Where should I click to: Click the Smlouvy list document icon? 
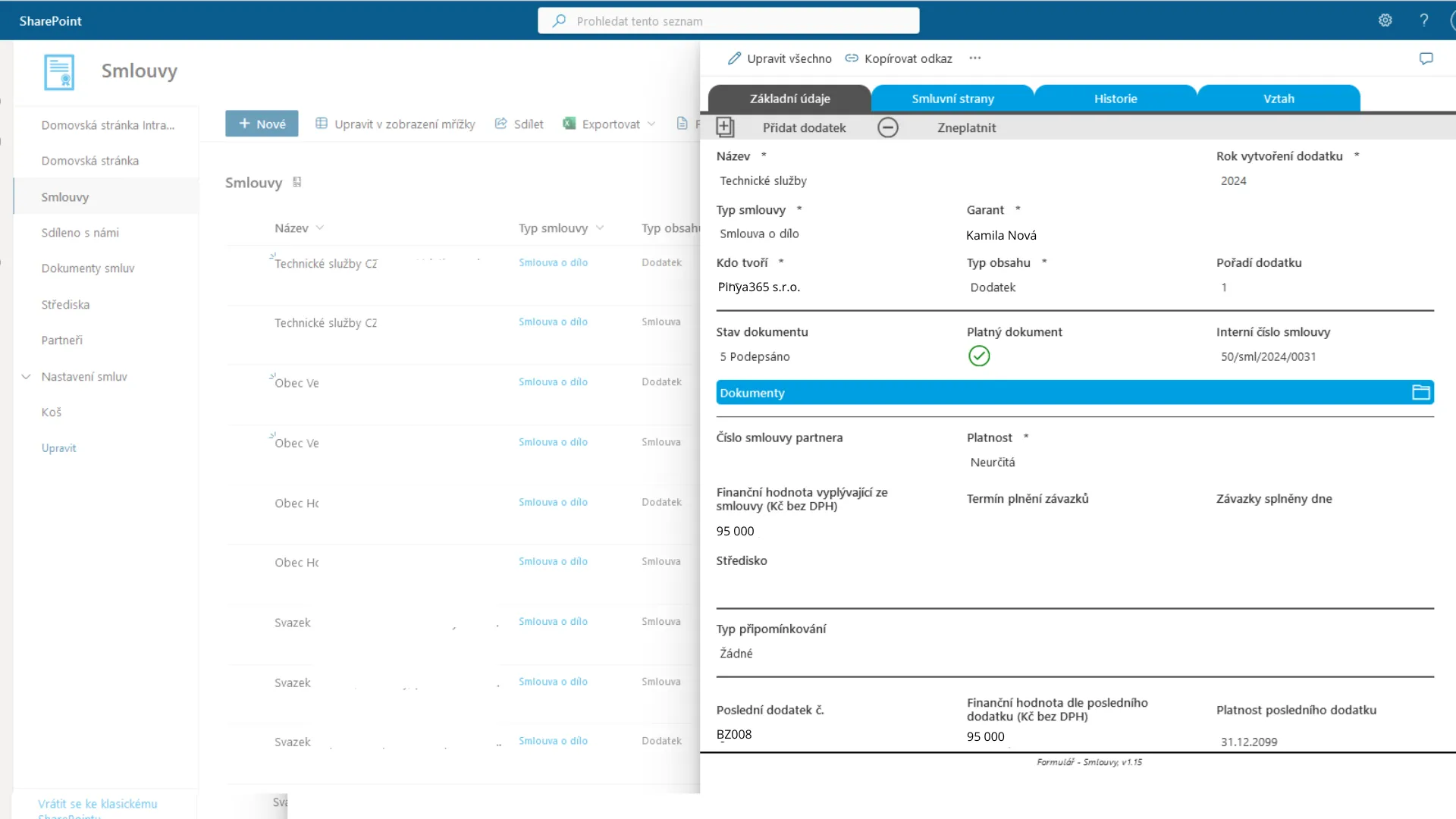(59, 72)
